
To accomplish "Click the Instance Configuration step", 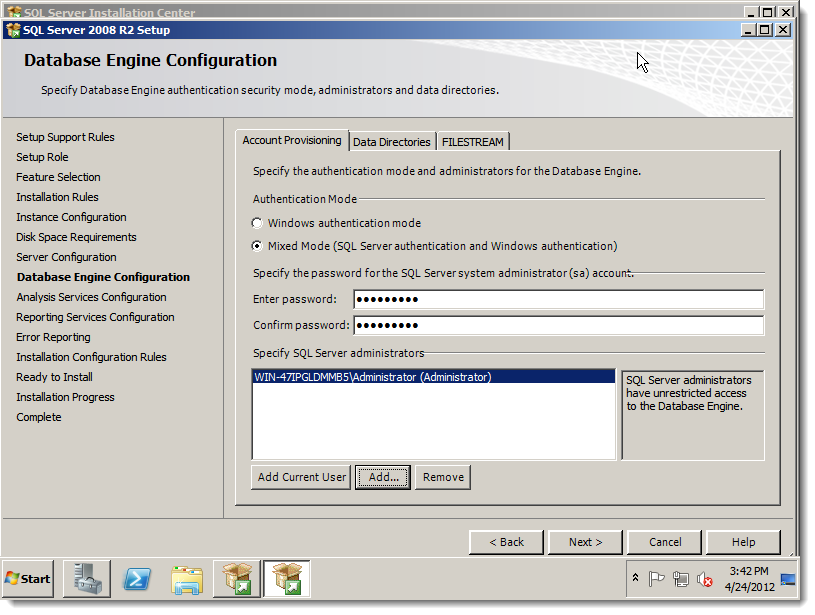I will pyautogui.click(x=71, y=217).
